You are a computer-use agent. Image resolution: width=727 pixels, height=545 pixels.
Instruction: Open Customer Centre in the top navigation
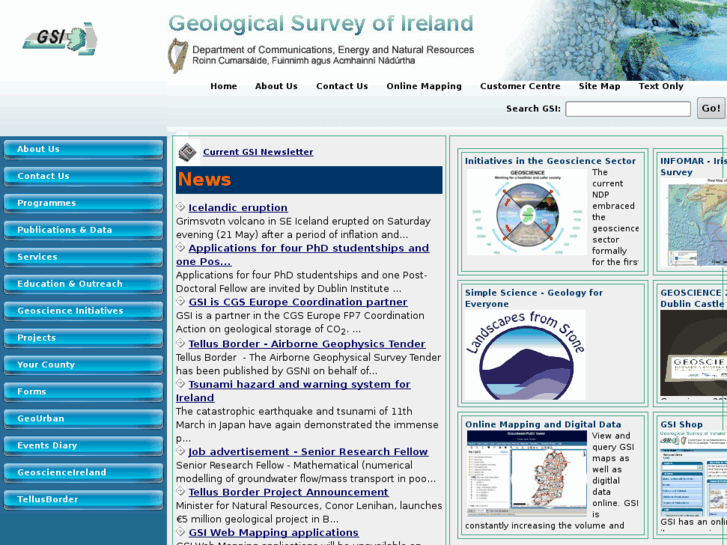point(520,86)
